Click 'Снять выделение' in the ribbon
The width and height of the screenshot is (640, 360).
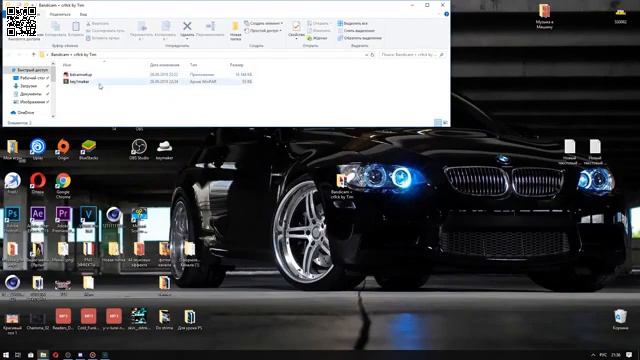point(356,31)
